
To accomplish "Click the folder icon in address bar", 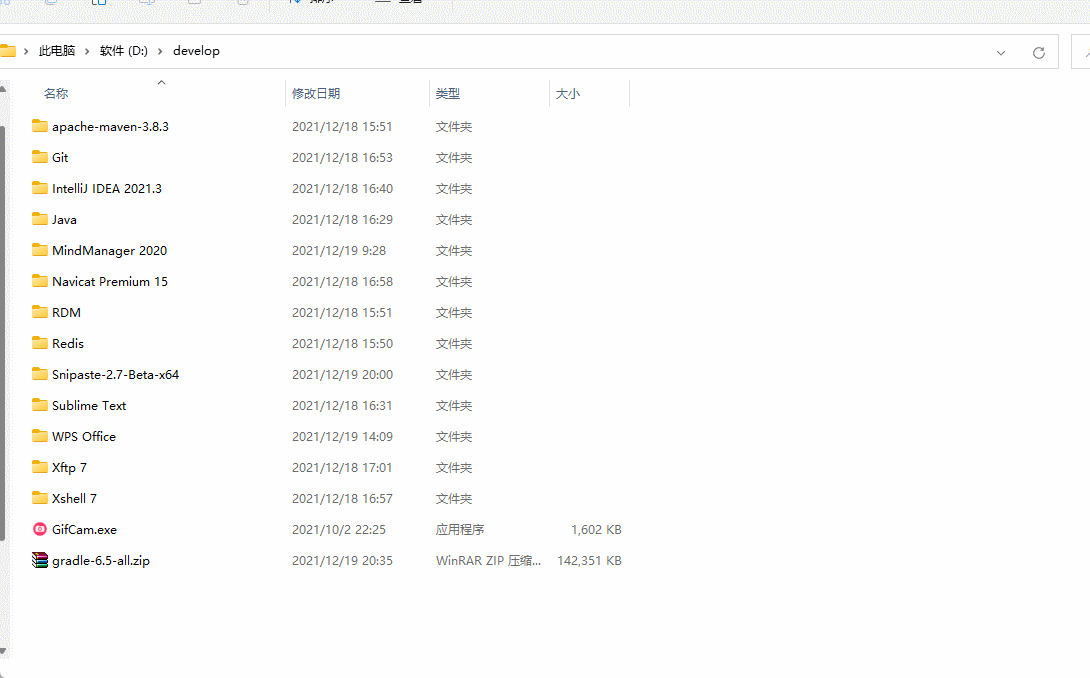I will pyautogui.click(x=8, y=51).
